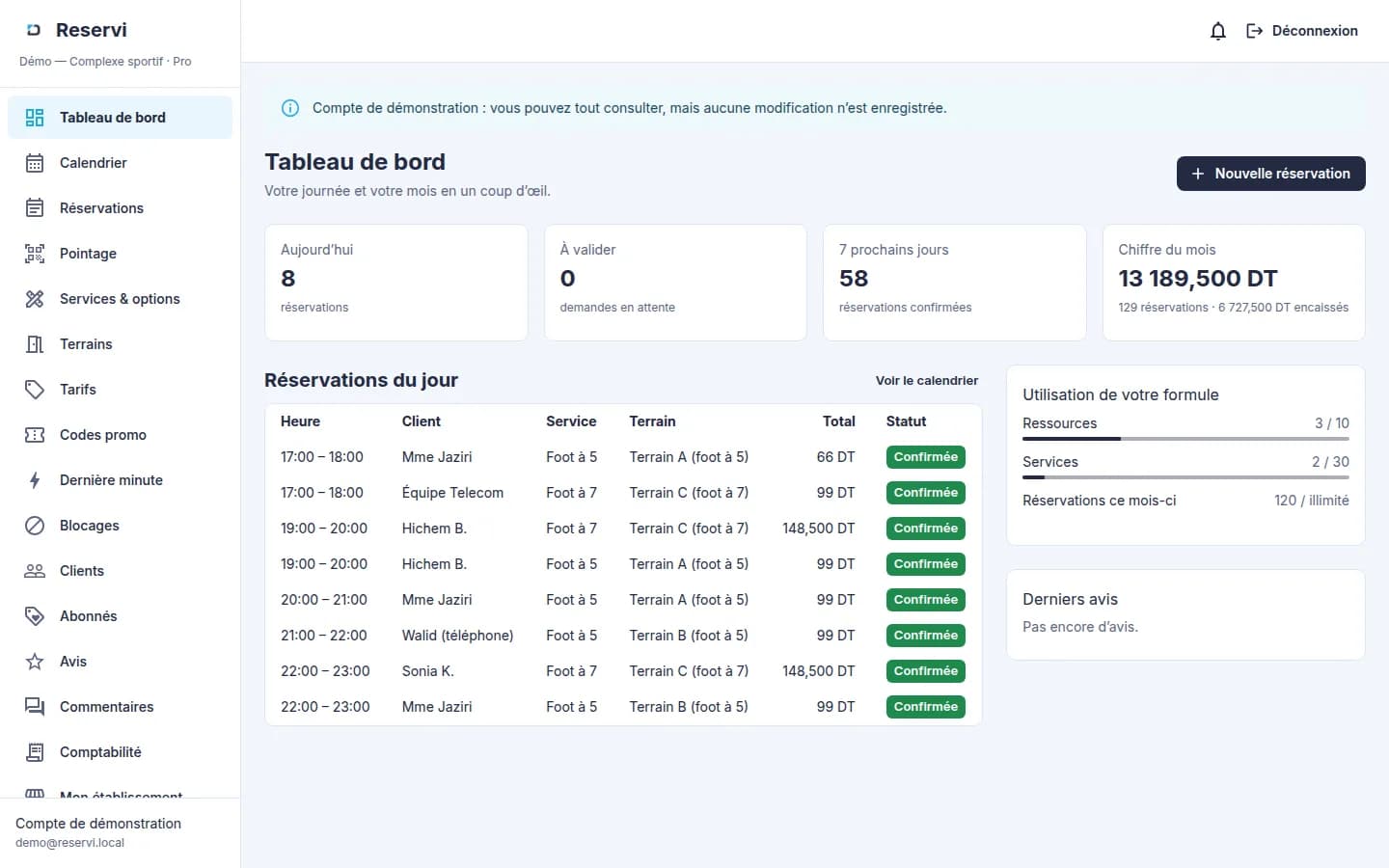The width and height of the screenshot is (1389, 868).
Task: Click the À valider demandes en attente card
Action: click(x=675, y=283)
